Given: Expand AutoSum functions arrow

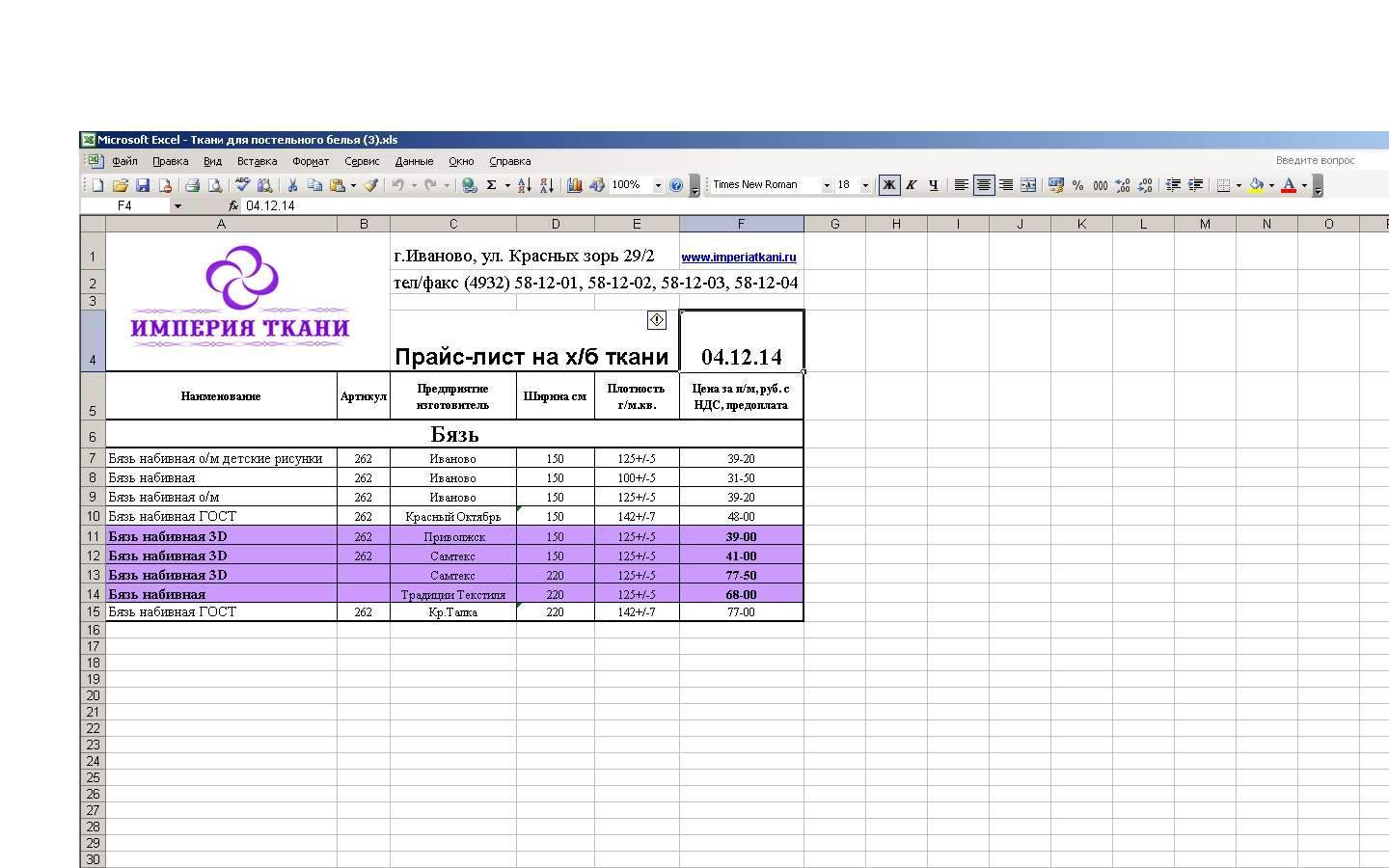Looking at the screenshot, I should point(507,185).
